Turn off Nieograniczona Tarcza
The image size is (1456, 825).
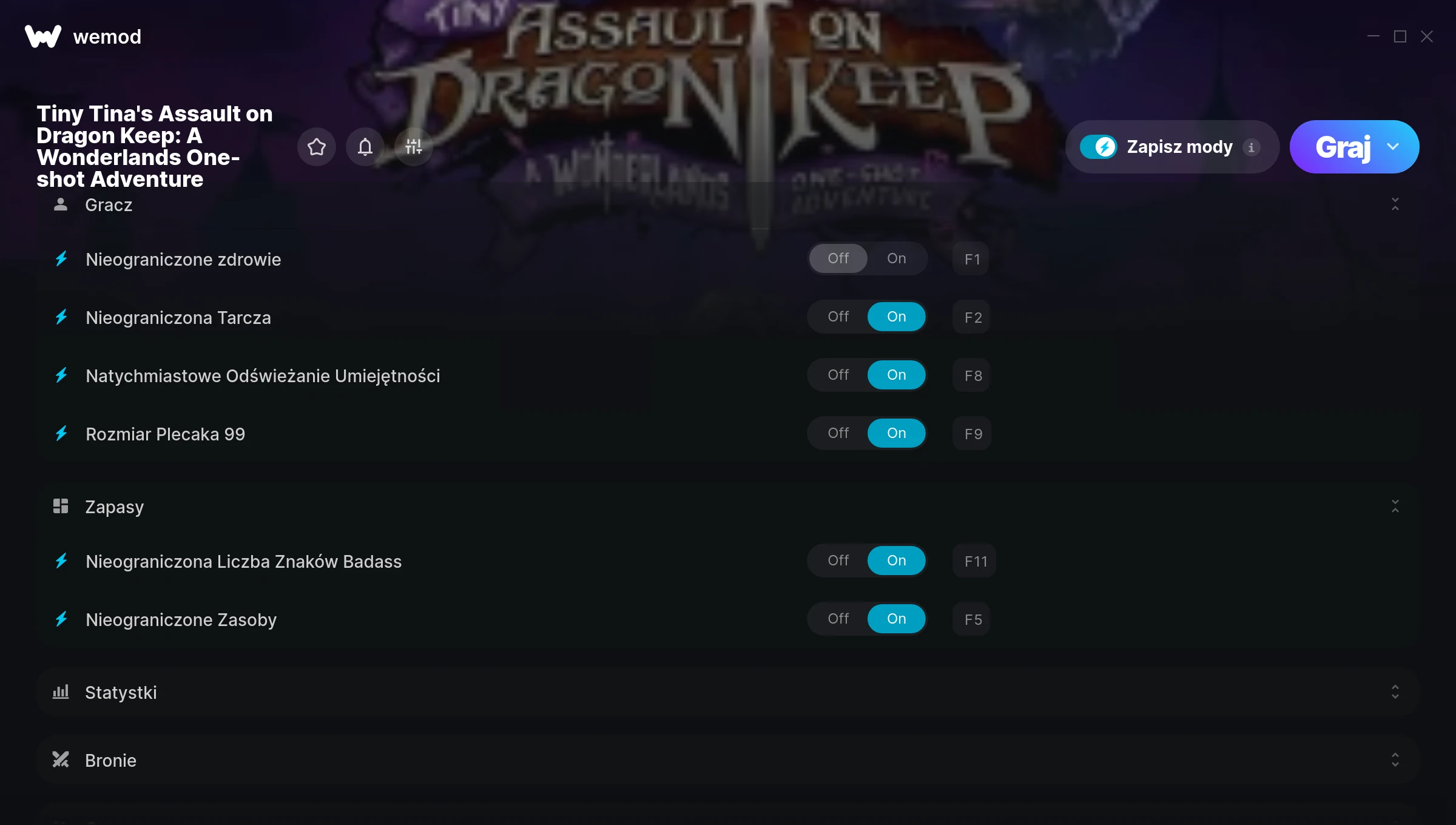[838, 317]
